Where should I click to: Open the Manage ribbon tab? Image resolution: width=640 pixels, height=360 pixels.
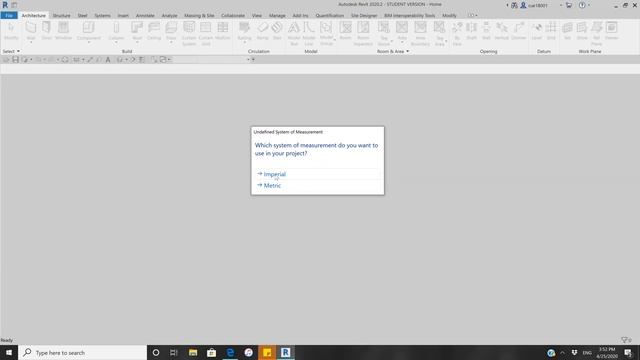pos(277,16)
